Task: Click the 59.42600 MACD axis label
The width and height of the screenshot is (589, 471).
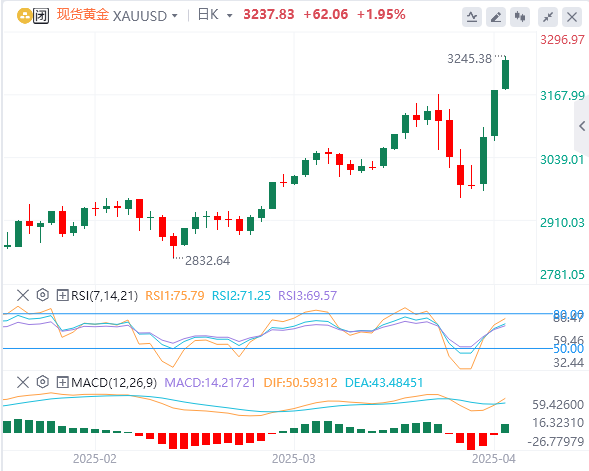Action: tap(558, 405)
